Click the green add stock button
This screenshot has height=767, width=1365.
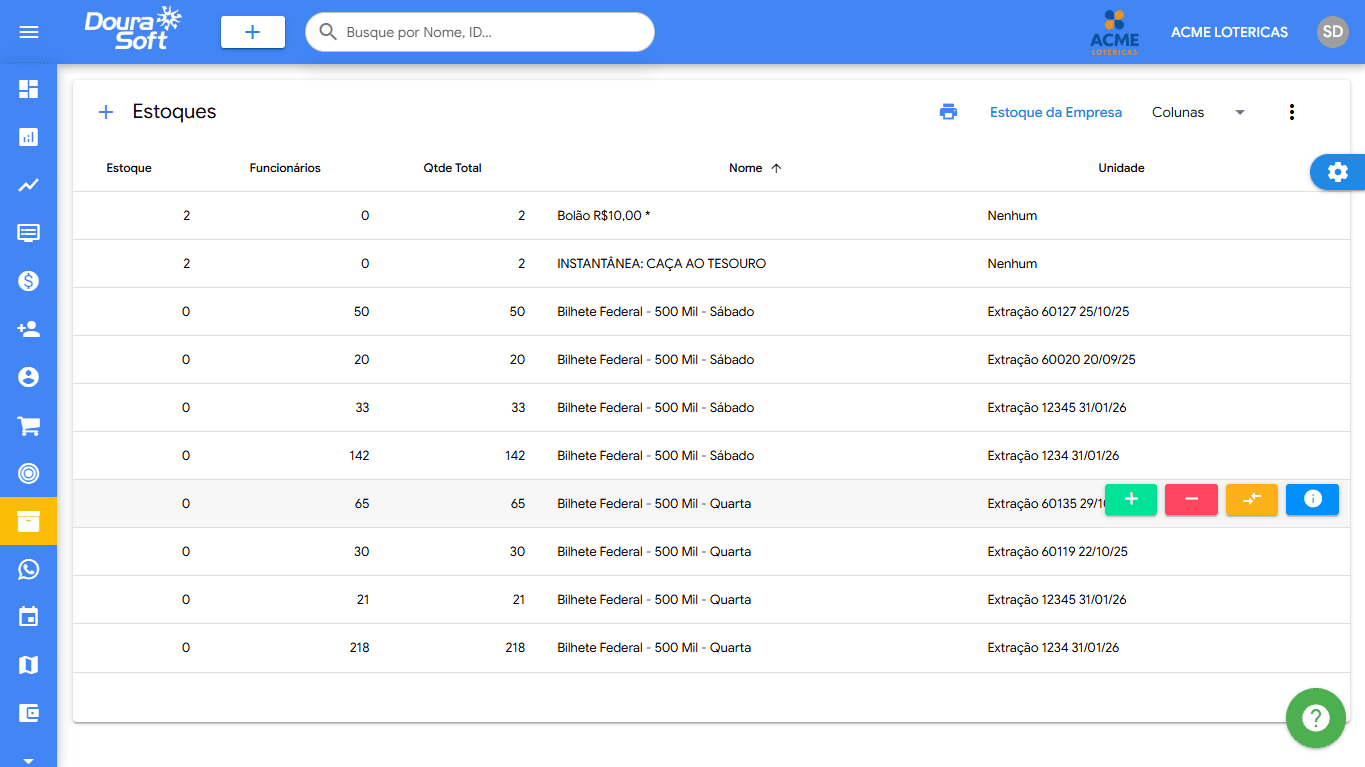pos(1131,499)
